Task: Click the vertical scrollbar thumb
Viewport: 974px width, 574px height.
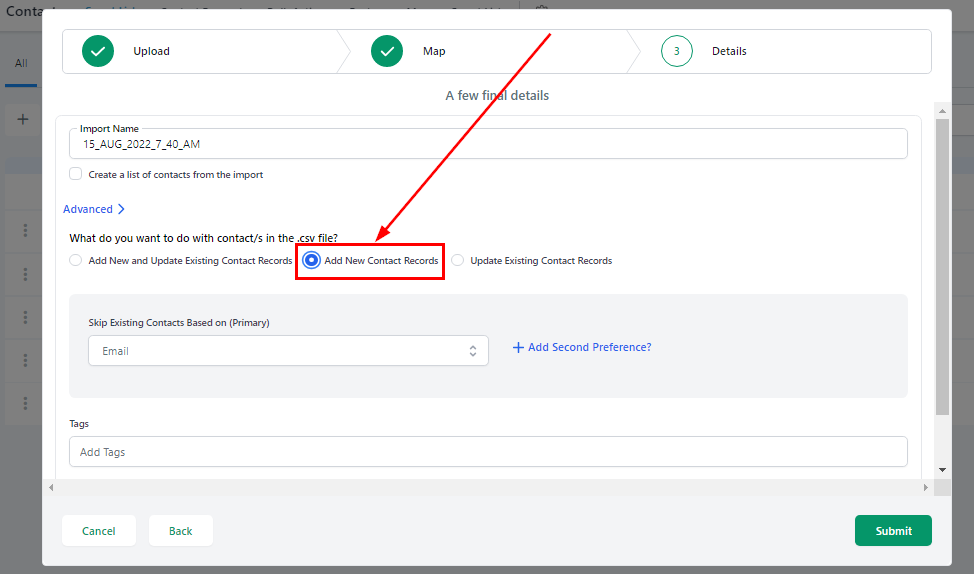Action: (x=942, y=267)
